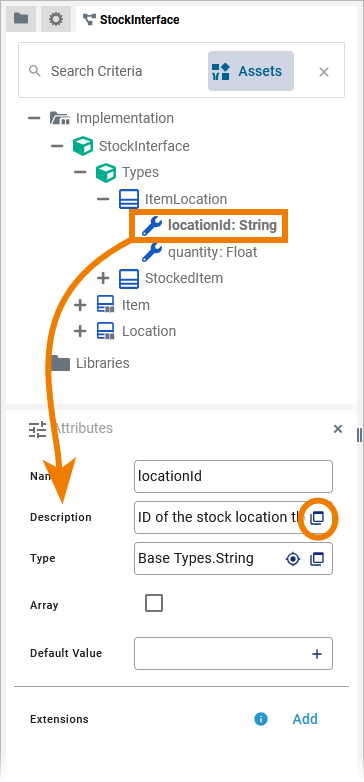The height and width of the screenshot is (782, 364).
Task: Show the Extensions info icon
Action: tap(261, 719)
